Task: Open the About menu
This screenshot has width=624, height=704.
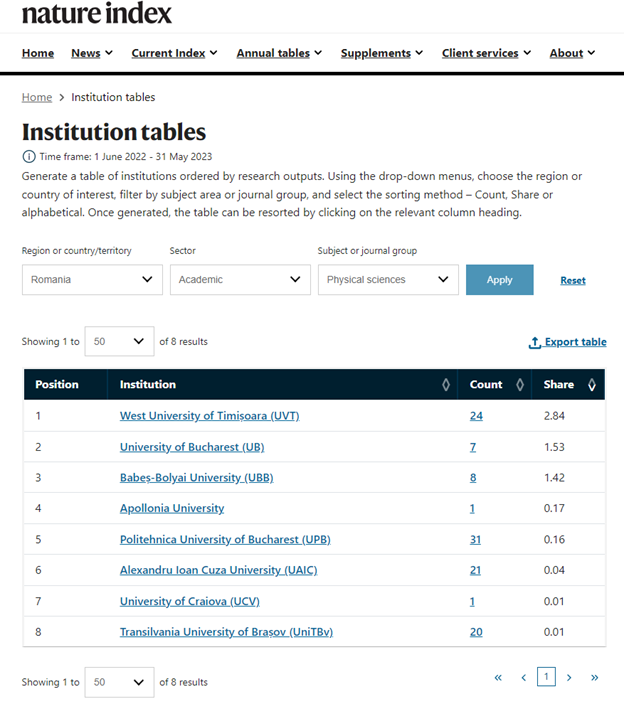Action: click(x=572, y=53)
